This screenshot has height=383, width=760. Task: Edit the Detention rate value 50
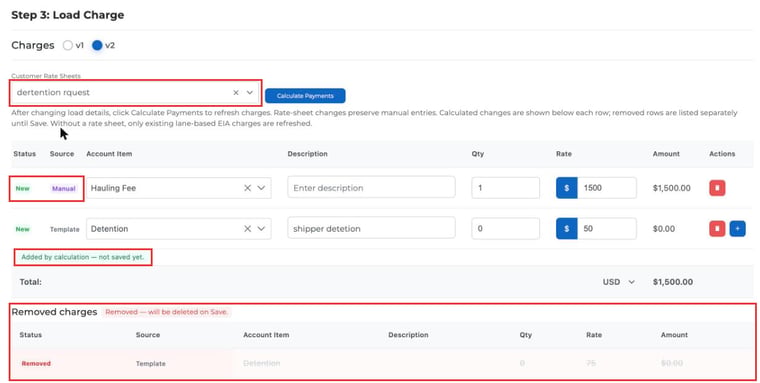(x=607, y=228)
